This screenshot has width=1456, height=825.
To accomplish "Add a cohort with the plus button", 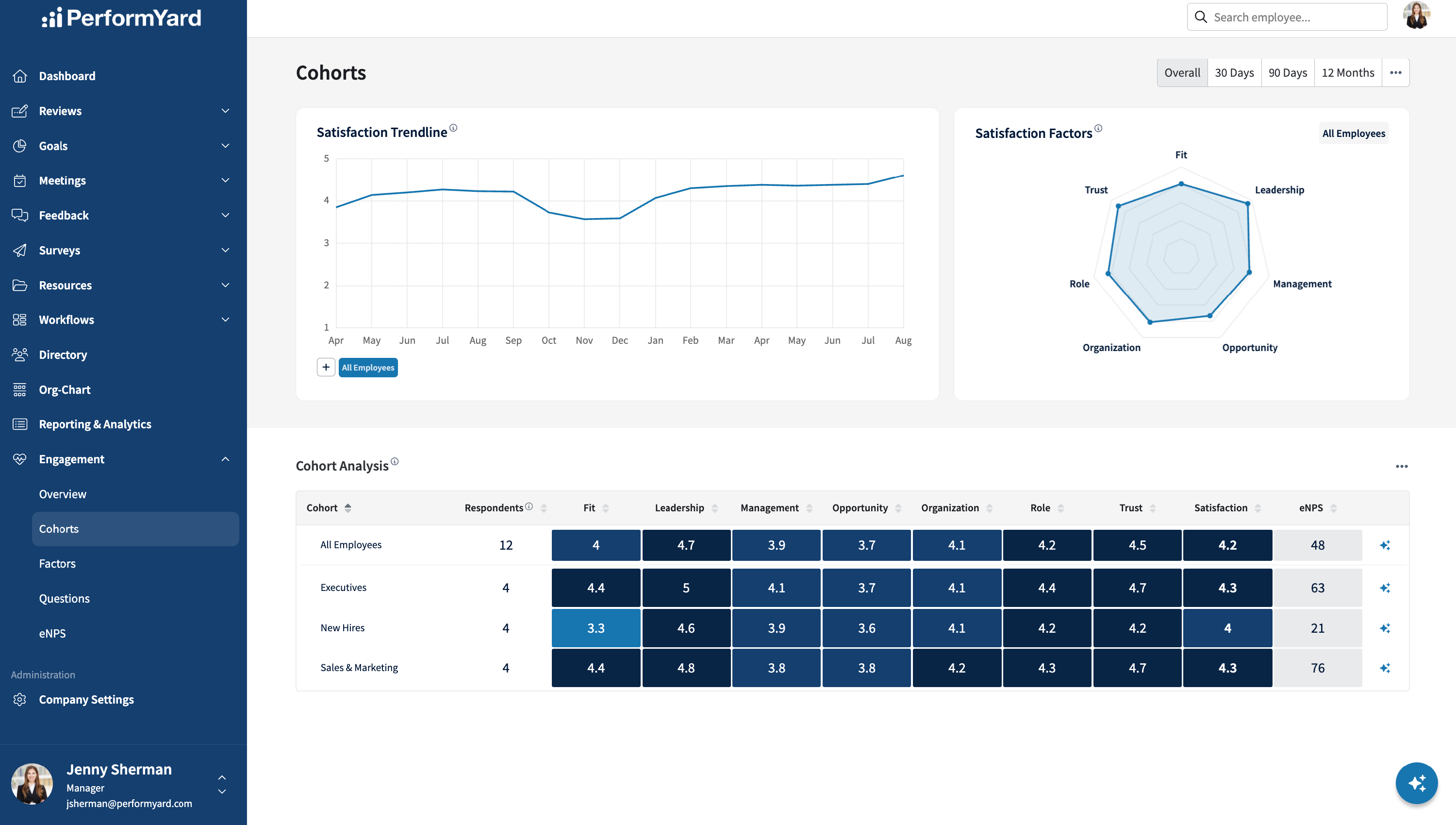I will click(326, 367).
